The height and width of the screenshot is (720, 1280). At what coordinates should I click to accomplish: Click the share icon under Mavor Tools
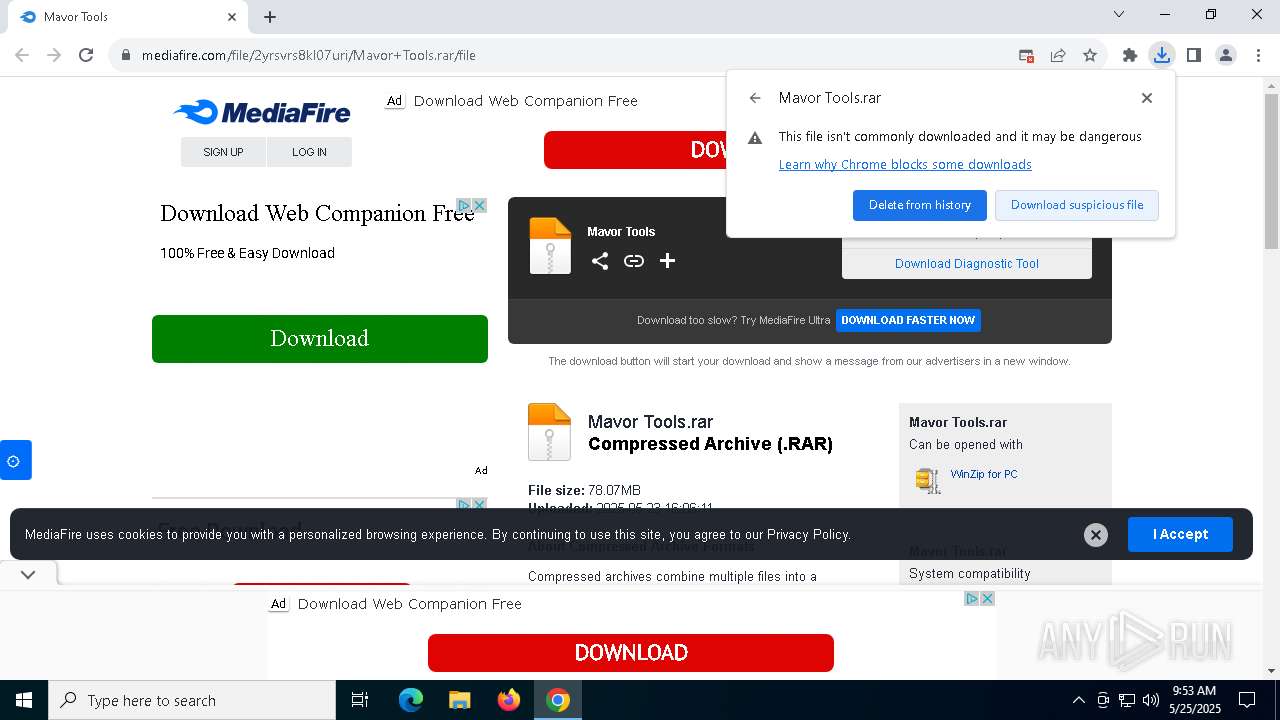pyautogui.click(x=600, y=261)
